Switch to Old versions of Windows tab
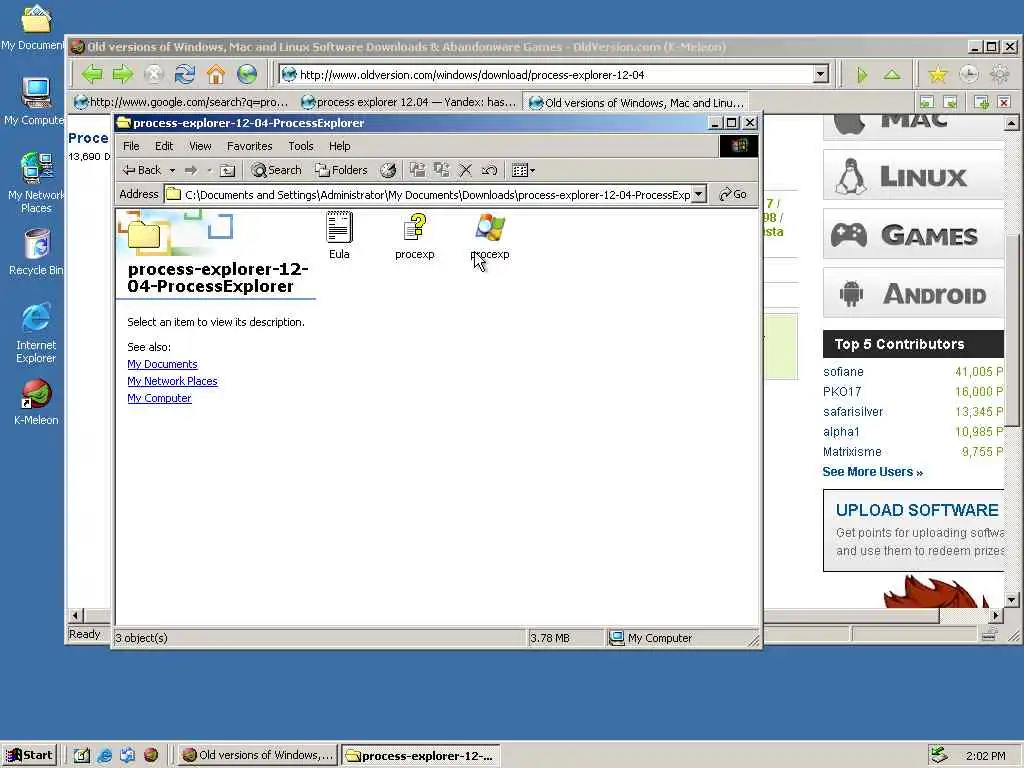The height and width of the screenshot is (768, 1024). click(637, 103)
